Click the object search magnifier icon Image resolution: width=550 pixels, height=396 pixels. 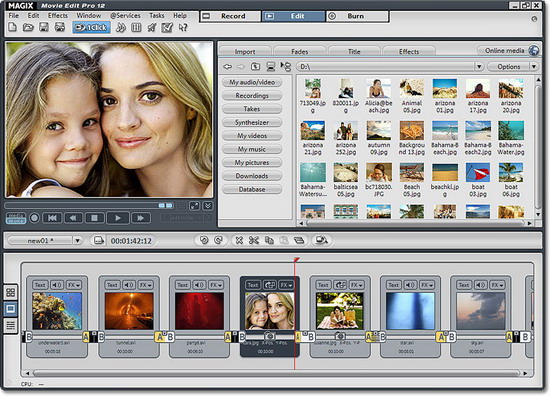321,240
